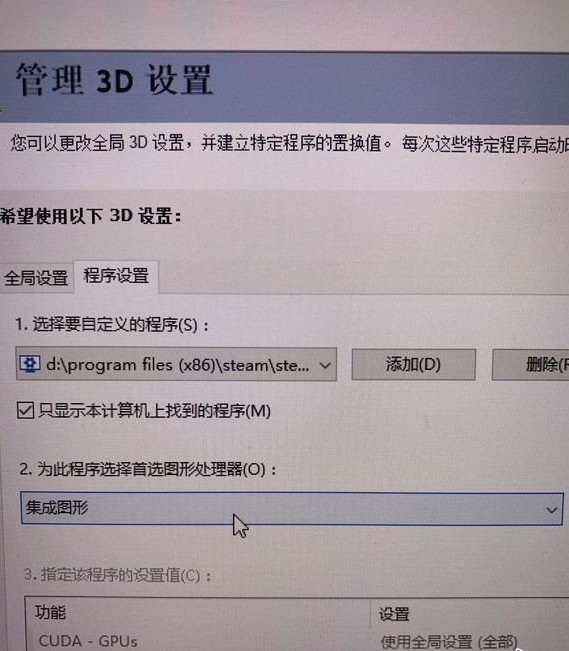This screenshot has height=651, width=569.
Task: Click the 3D settings description text
Action: (x=289, y=144)
